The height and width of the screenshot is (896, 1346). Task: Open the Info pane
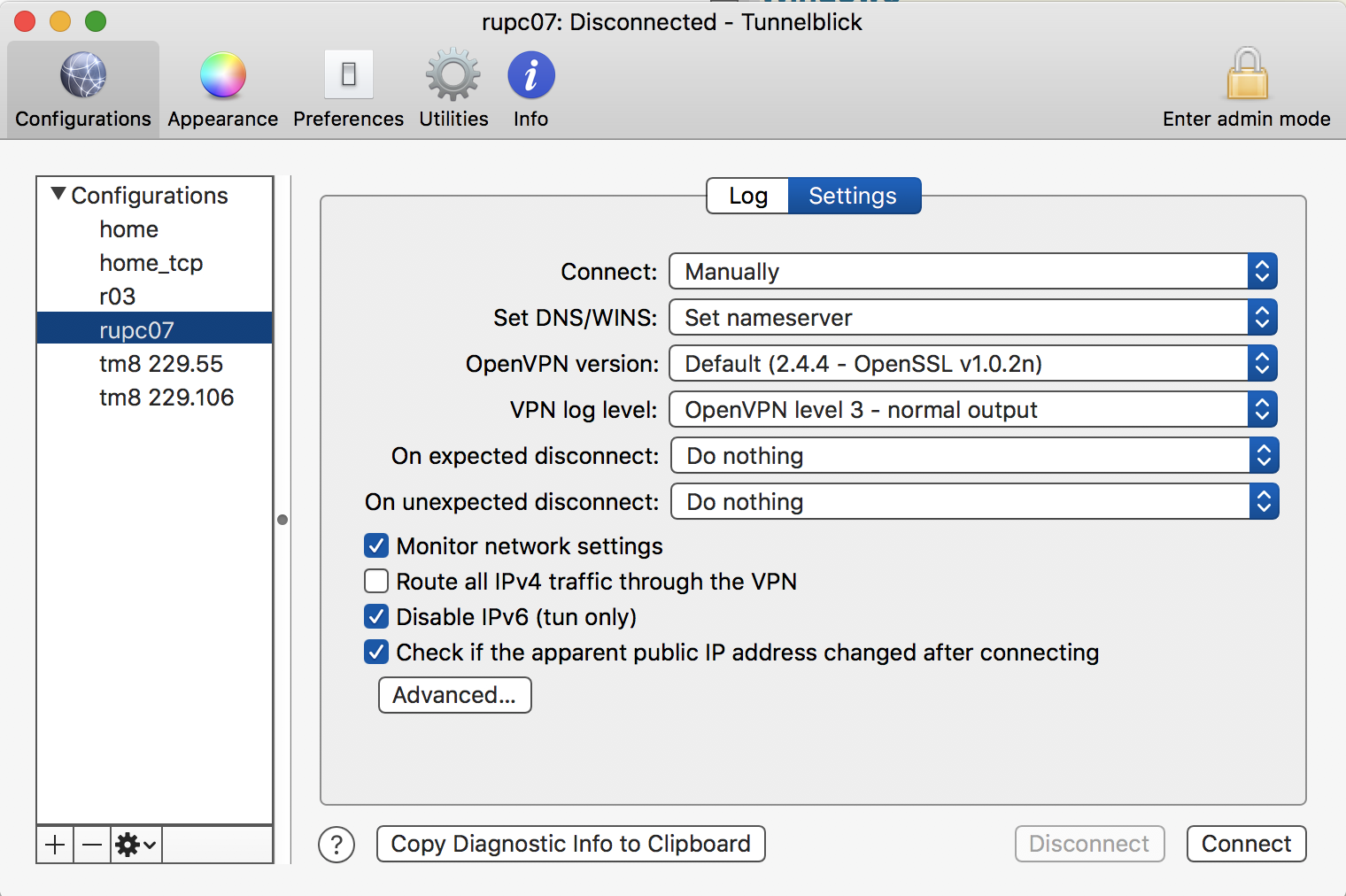coord(531,89)
